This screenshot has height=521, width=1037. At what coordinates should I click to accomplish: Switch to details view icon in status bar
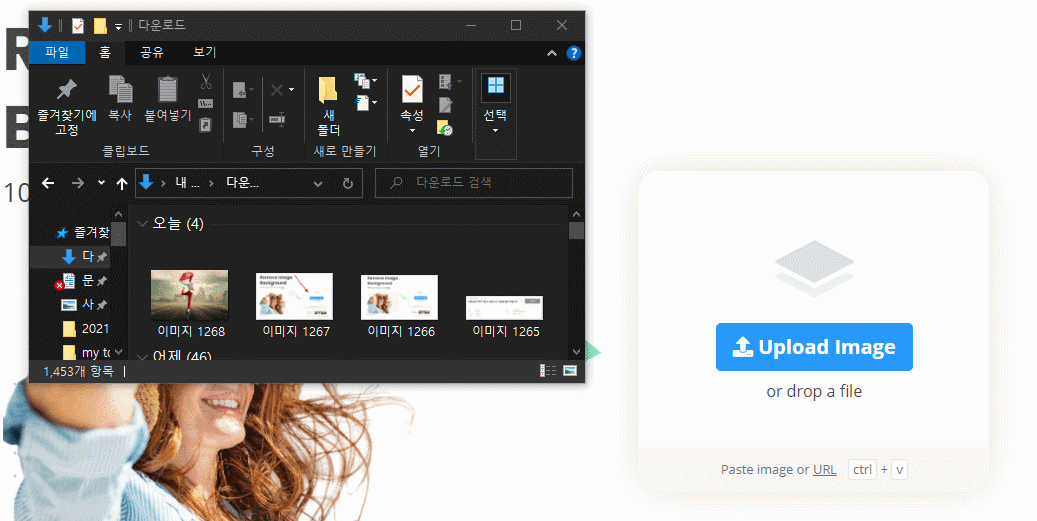point(548,370)
